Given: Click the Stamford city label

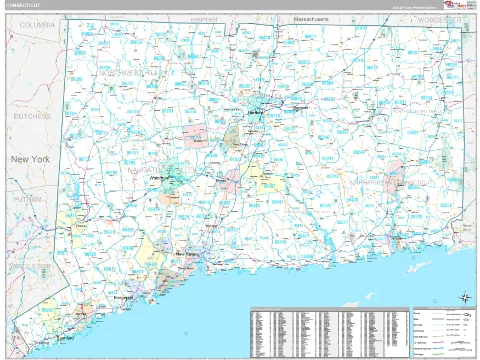Looking at the screenshot, I should click(x=66, y=338).
